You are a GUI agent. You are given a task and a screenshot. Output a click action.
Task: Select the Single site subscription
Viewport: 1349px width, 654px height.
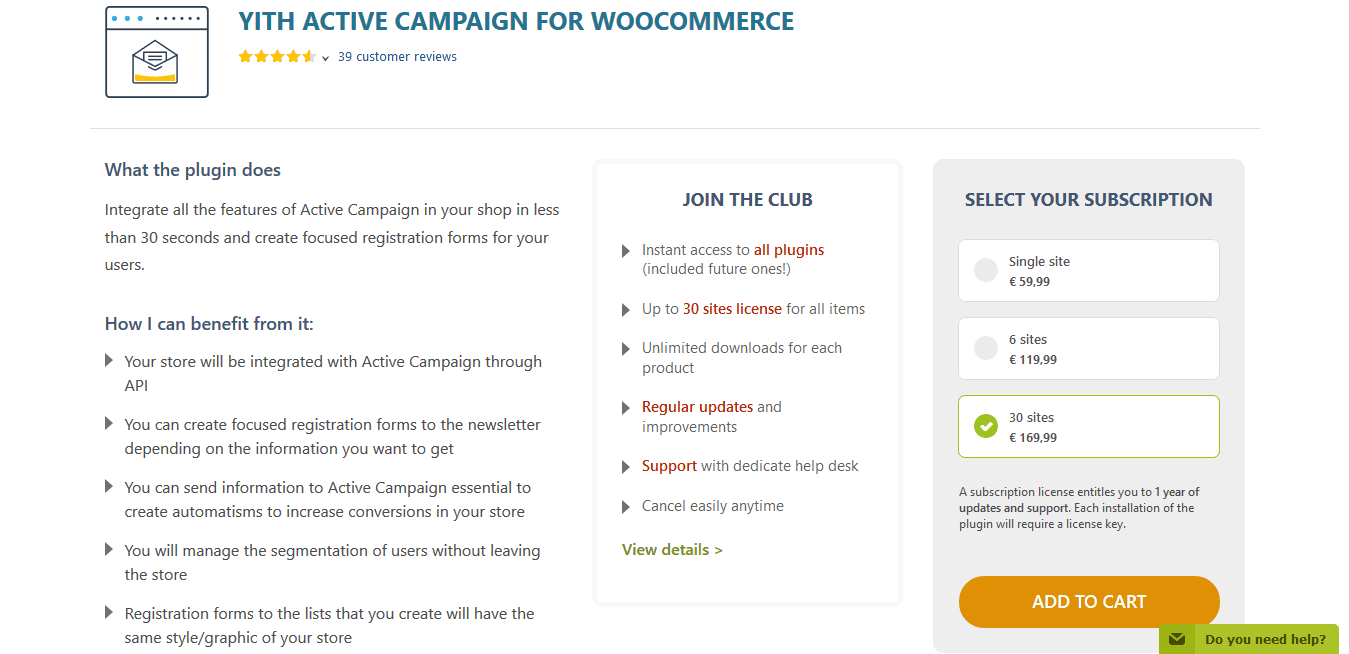coord(1089,270)
